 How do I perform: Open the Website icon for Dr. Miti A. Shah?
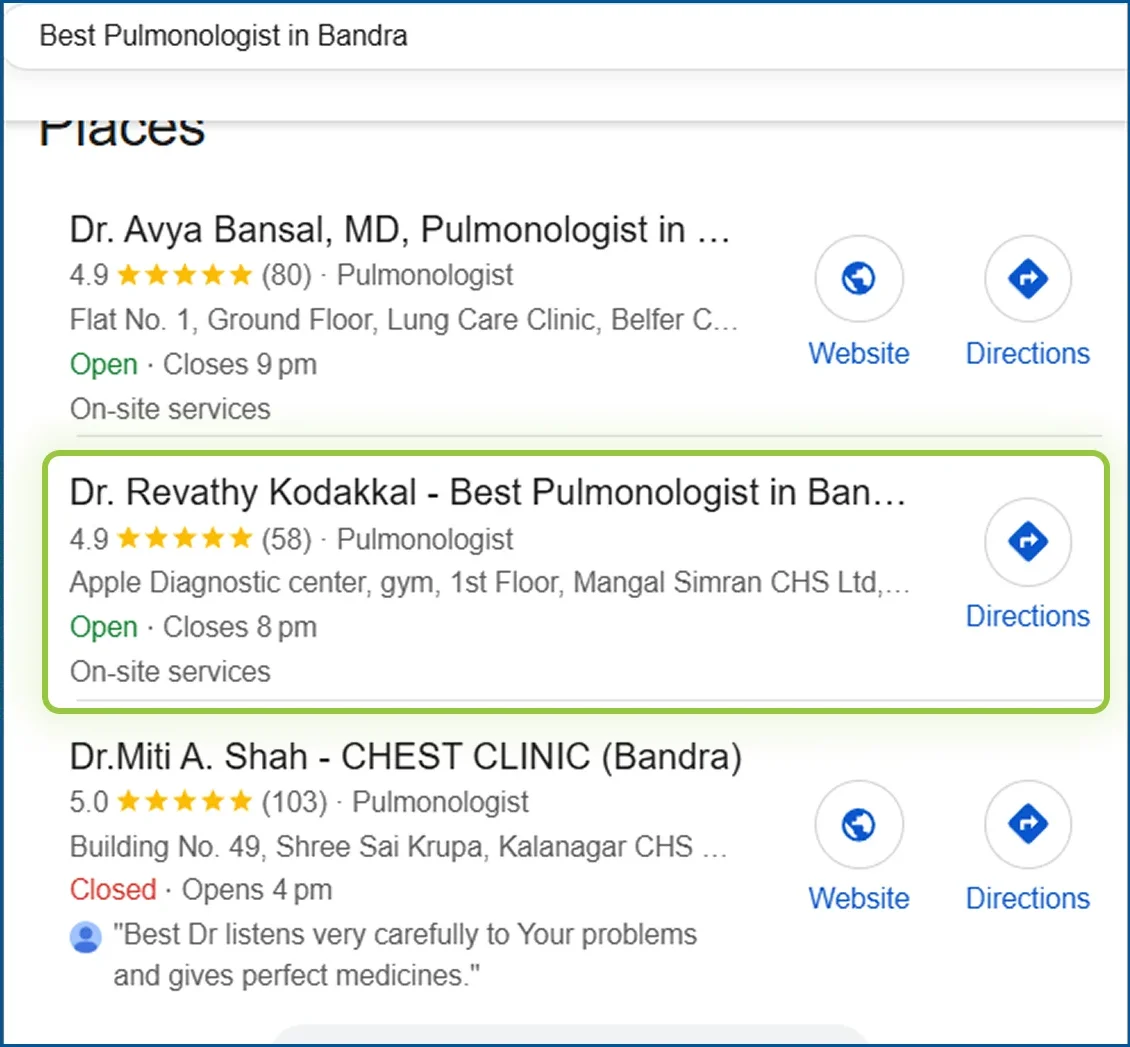tap(858, 824)
